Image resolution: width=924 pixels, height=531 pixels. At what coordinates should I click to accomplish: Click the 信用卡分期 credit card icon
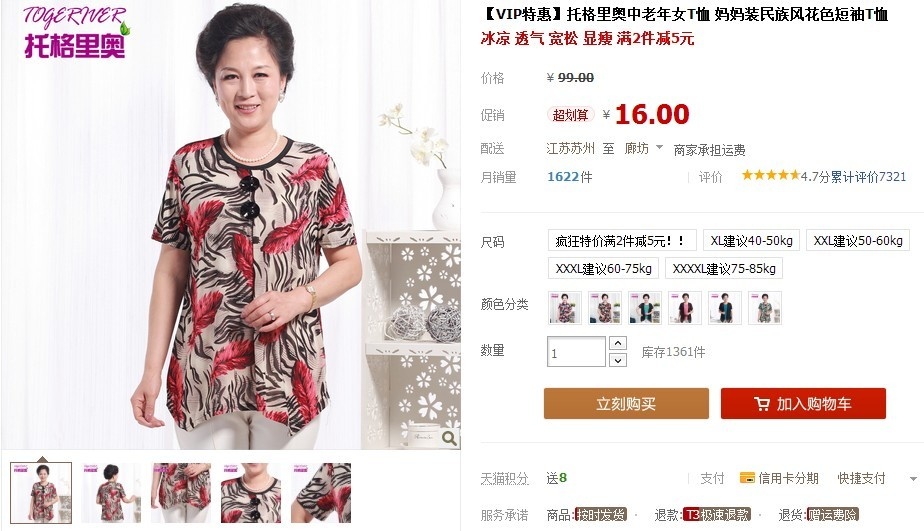point(747,478)
